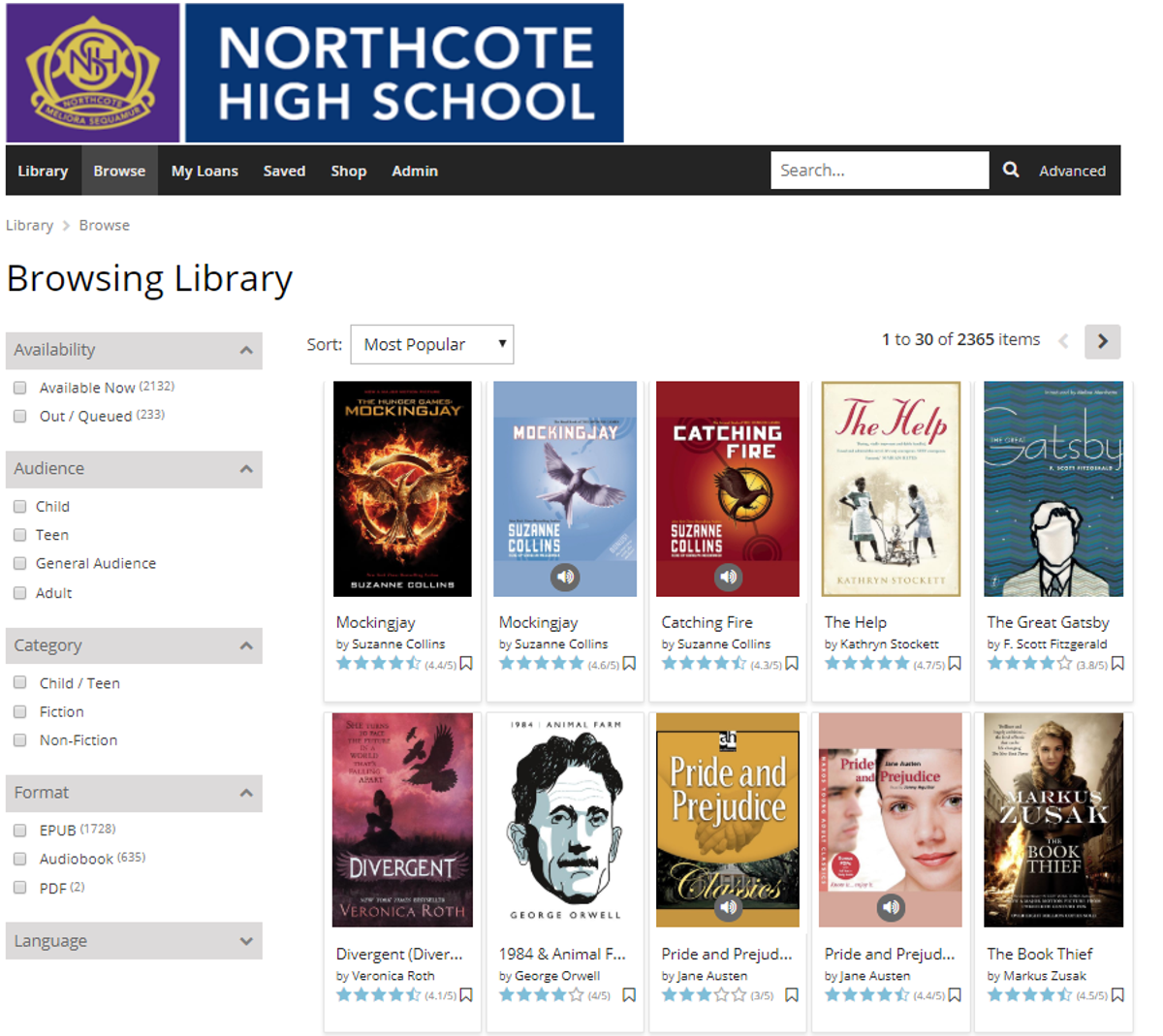Open The Book Thief title link
Screen dimensions: 1163x1036
[1040, 954]
